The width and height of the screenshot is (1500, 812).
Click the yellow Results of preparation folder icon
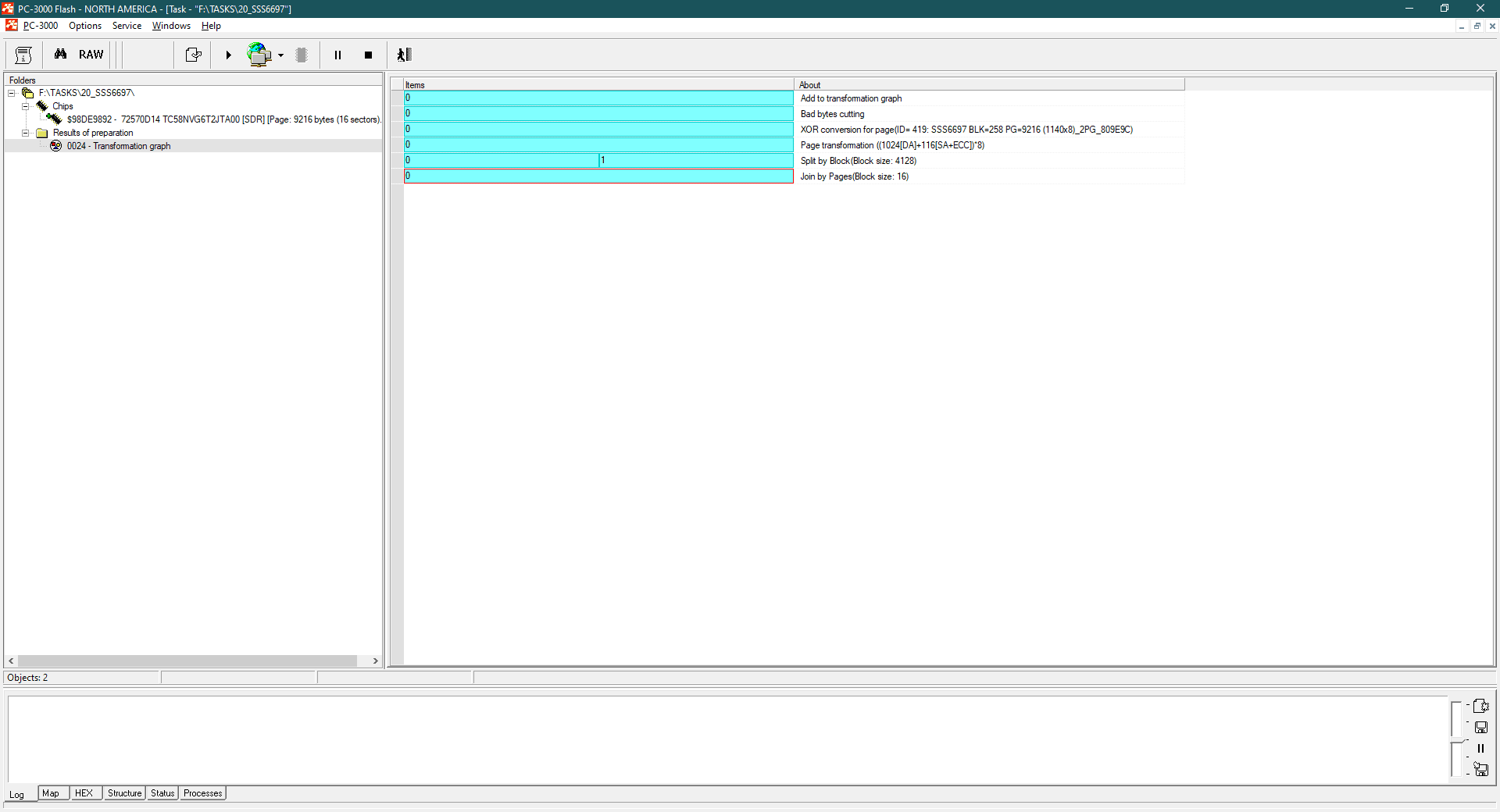click(42, 133)
